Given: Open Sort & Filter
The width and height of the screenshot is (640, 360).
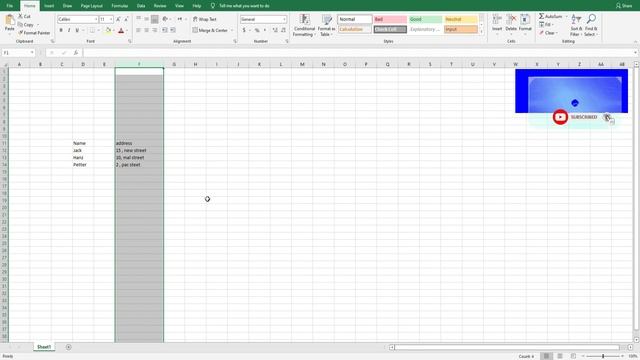Looking at the screenshot, I should [576, 25].
